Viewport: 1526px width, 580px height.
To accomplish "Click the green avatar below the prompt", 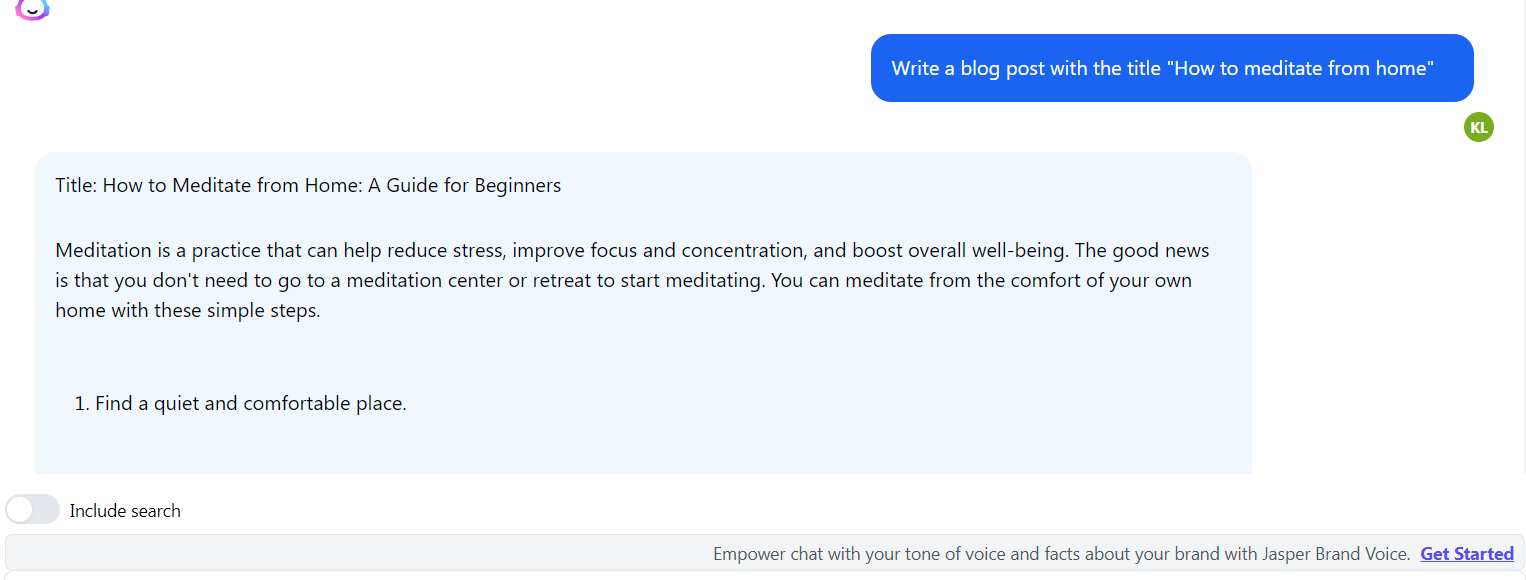I will pos(1478,127).
